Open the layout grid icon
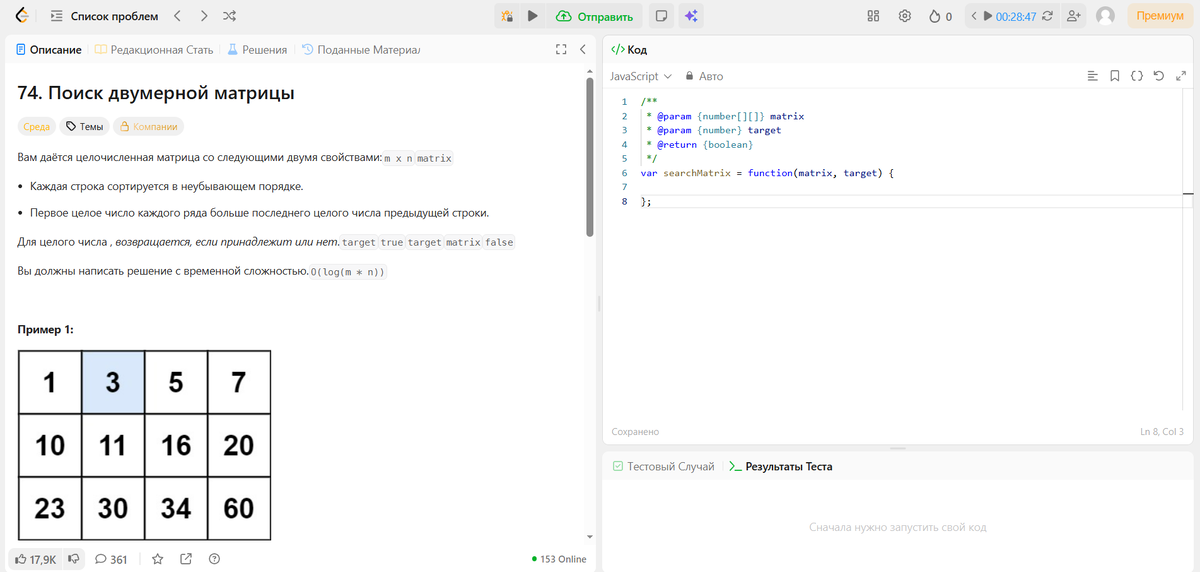The height and width of the screenshot is (572, 1200). point(873,16)
